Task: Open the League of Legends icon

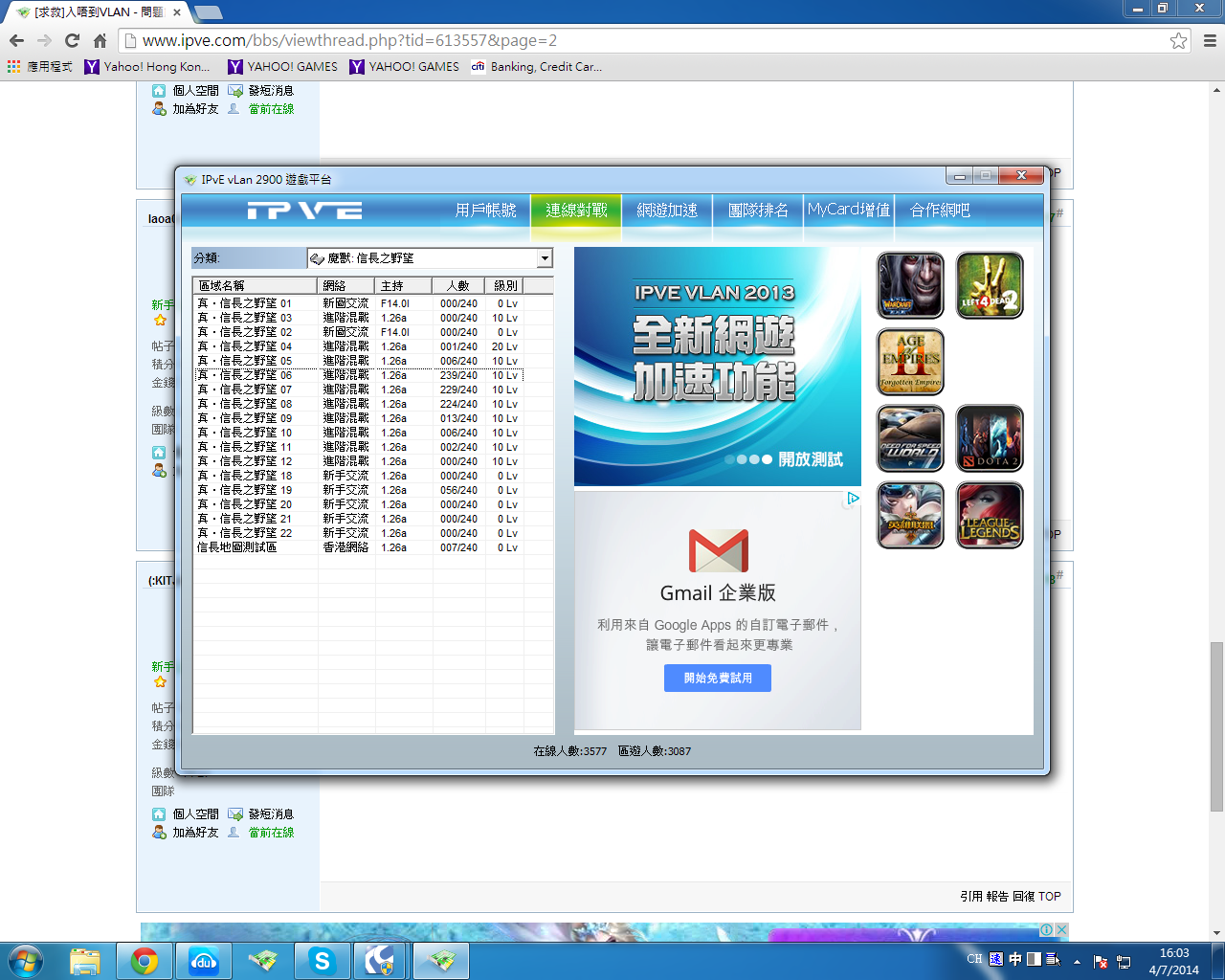Action: pos(990,515)
